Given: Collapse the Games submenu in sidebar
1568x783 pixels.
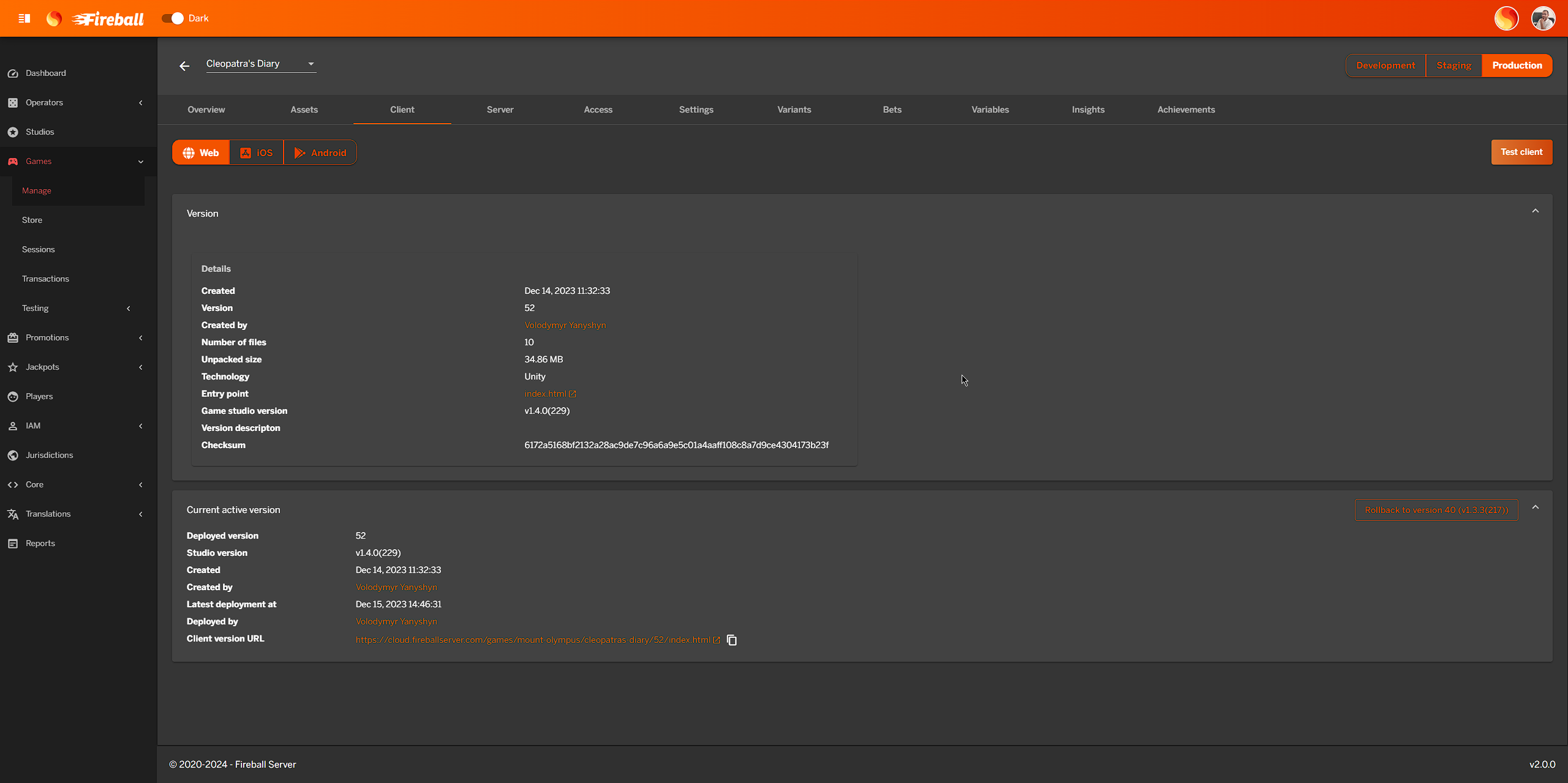Looking at the screenshot, I should (x=141, y=161).
